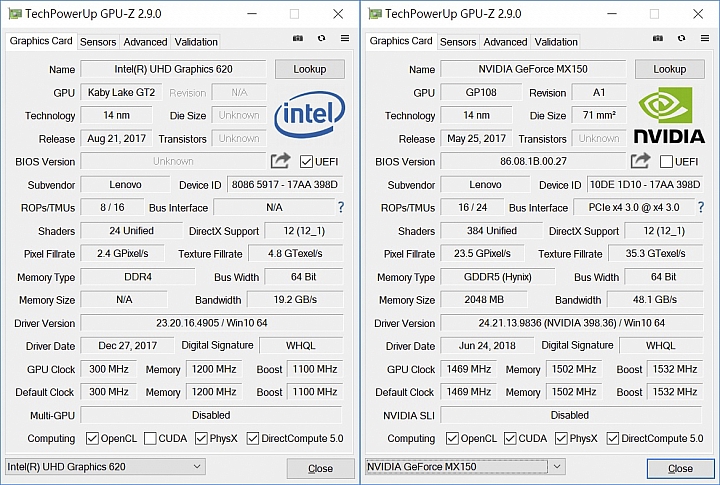Refresh GPU info in NVIDIA window
This screenshot has width=720, height=485.
tap(681, 38)
